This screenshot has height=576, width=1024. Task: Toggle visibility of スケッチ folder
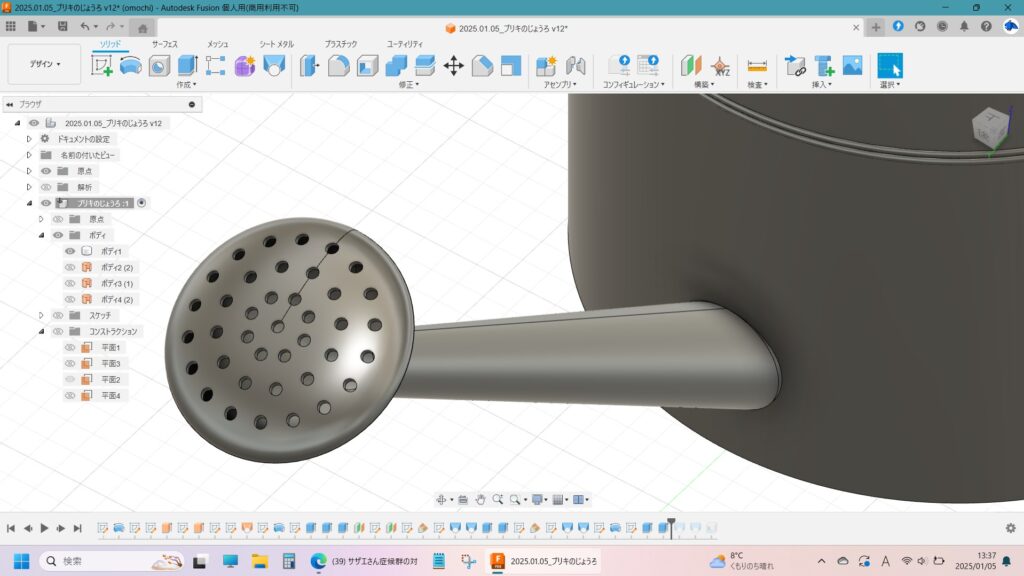(x=58, y=315)
